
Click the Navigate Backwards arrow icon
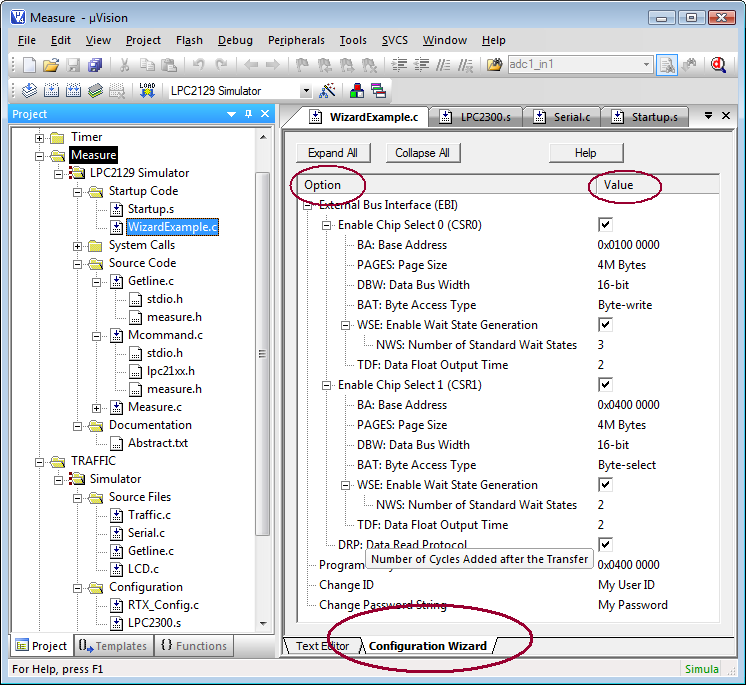click(251, 65)
